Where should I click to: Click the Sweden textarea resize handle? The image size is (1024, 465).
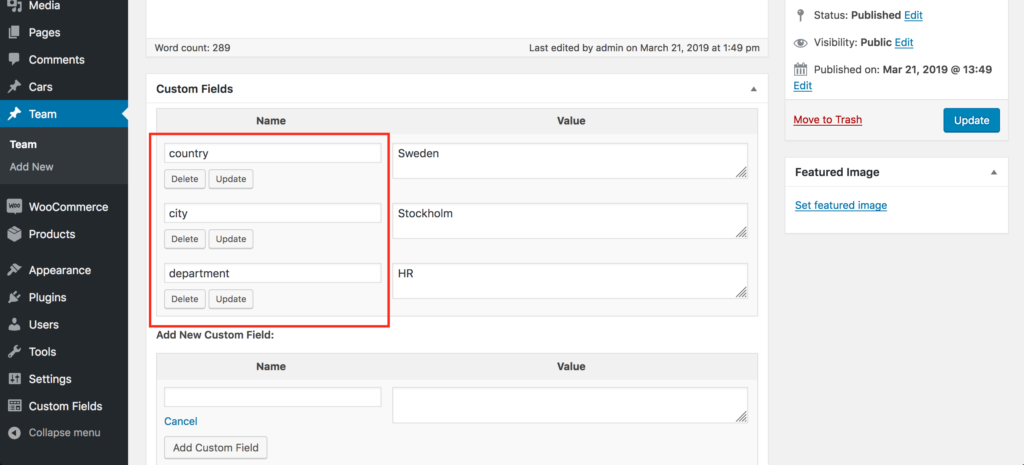point(741,172)
